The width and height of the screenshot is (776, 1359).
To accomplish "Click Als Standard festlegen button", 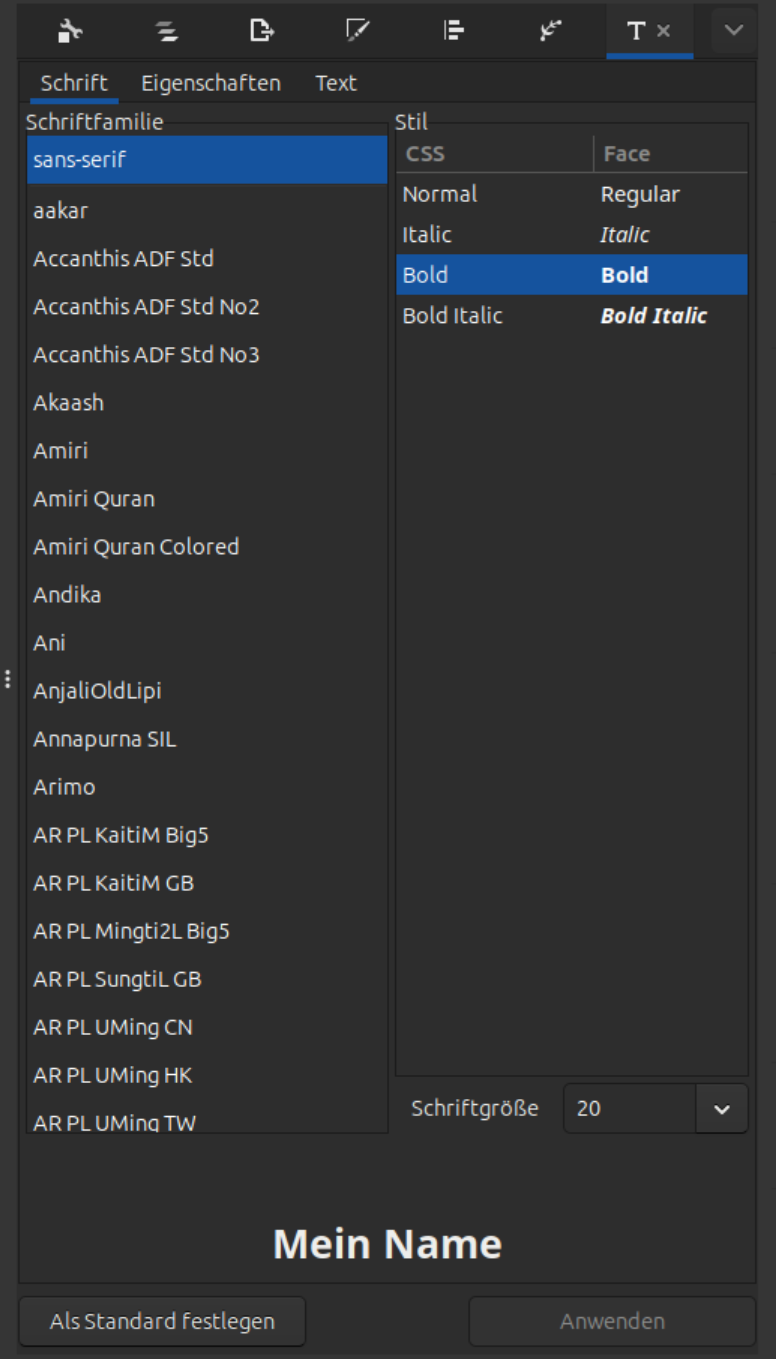I will pos(161,1321).
